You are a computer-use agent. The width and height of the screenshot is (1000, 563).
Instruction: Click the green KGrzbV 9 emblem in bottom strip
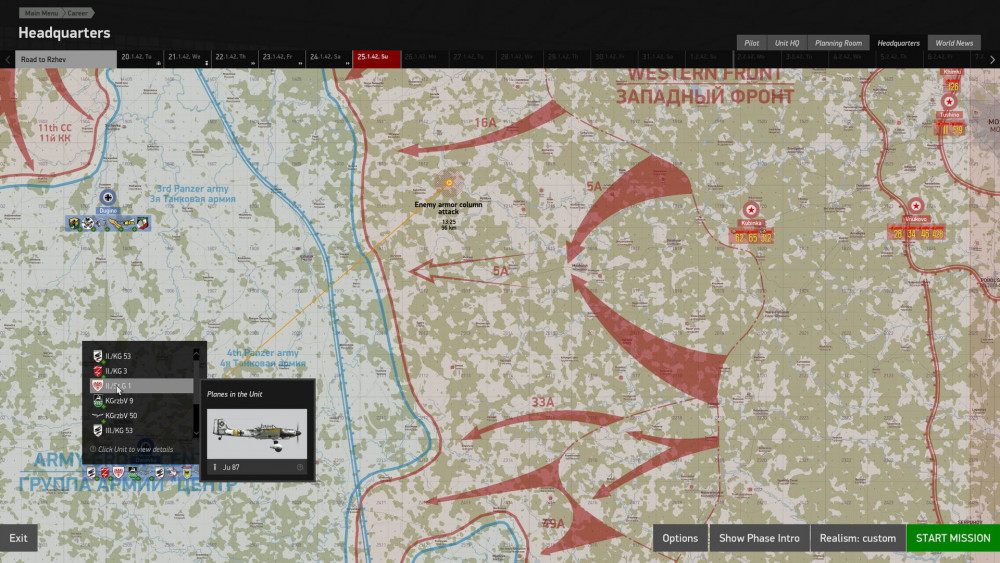click(133, 472)
